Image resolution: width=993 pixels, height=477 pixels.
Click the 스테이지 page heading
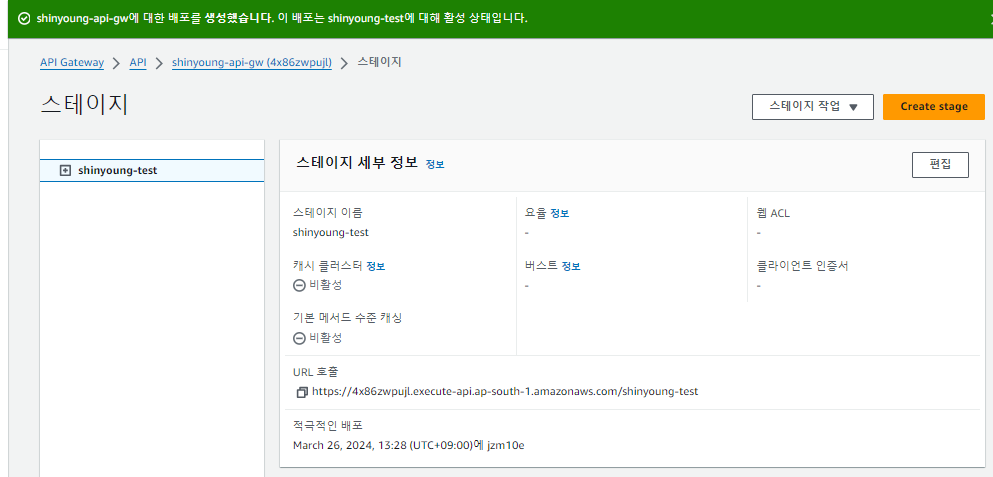[x=84, y=105]
